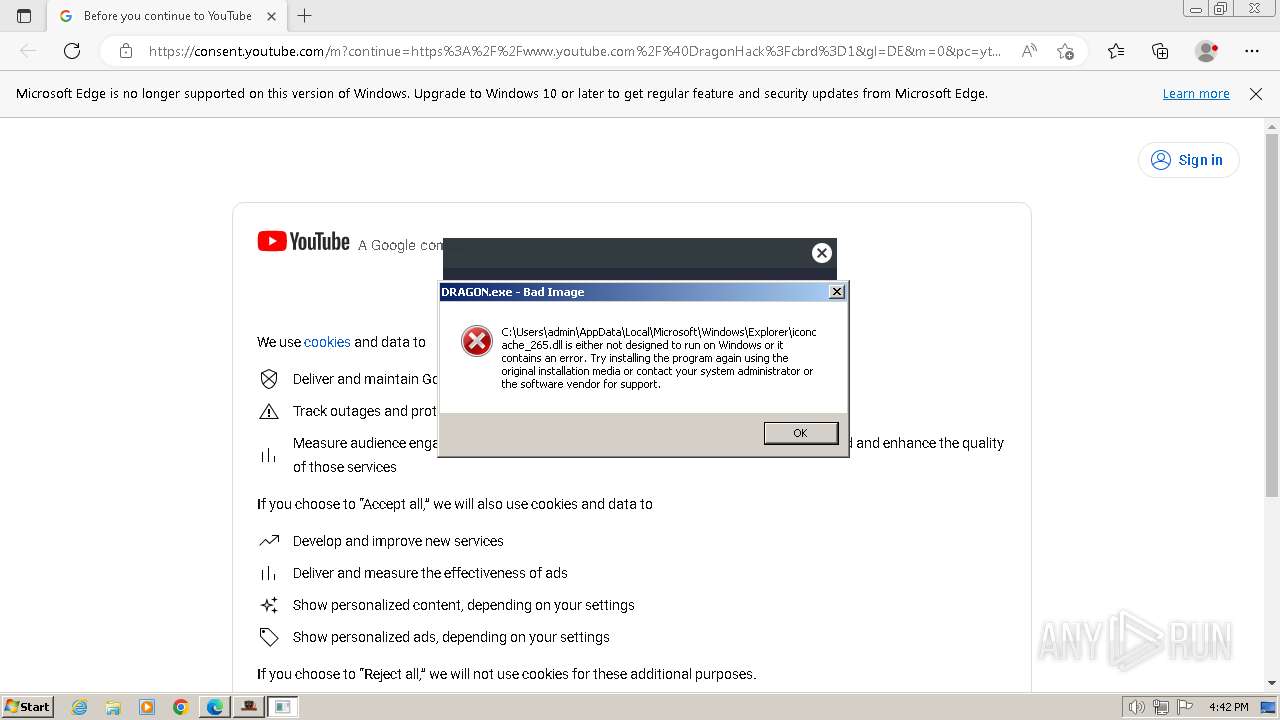This screenshot has width=1280, height=720.
Task: Click the warning triangle beside Track outages
Action: click(269, 411)
